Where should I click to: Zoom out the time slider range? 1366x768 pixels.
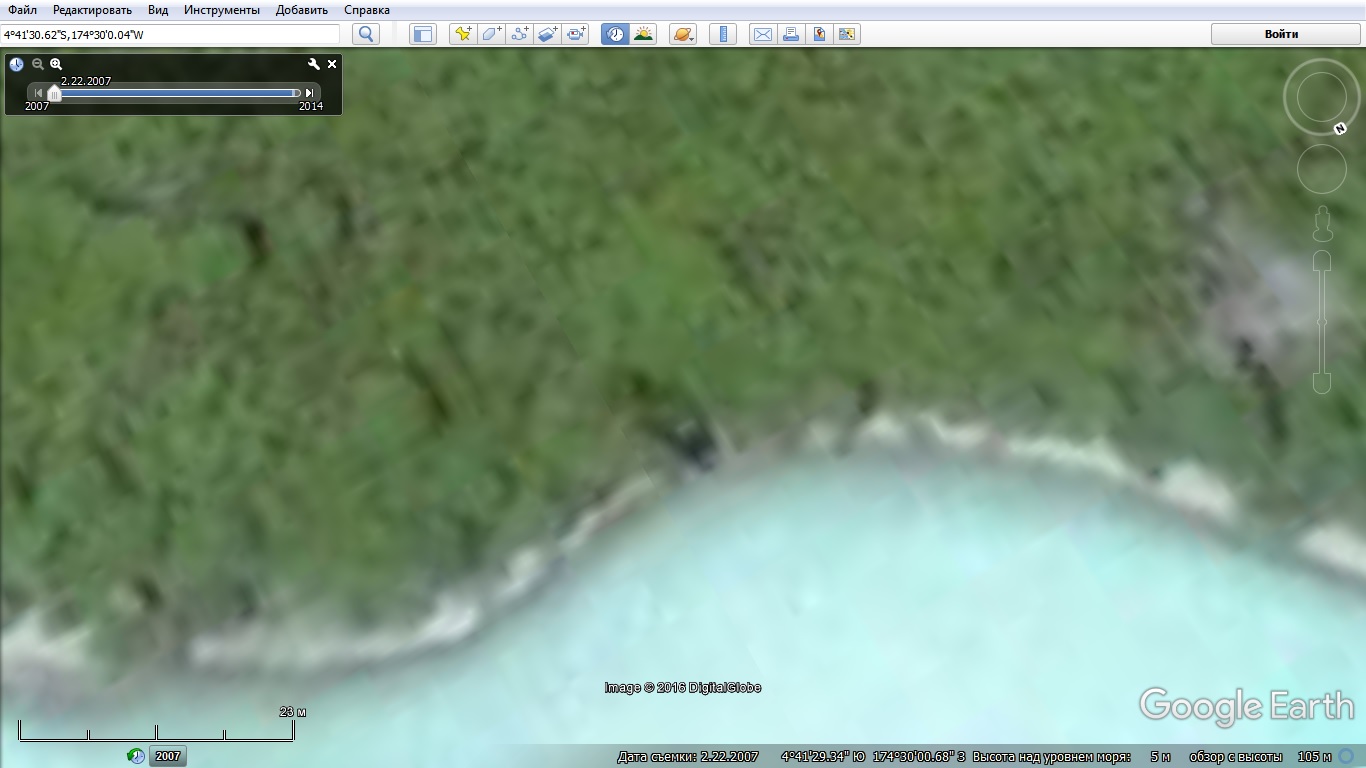(38, 64)
